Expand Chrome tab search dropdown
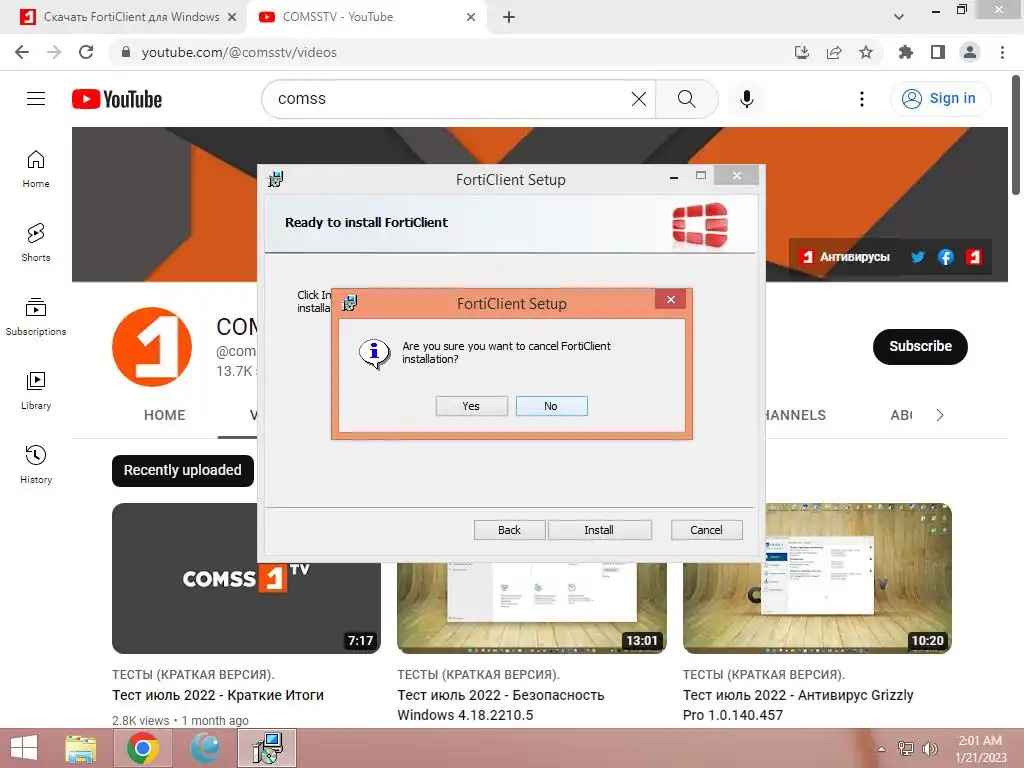Screen dimensions: 1024x768 899,17
